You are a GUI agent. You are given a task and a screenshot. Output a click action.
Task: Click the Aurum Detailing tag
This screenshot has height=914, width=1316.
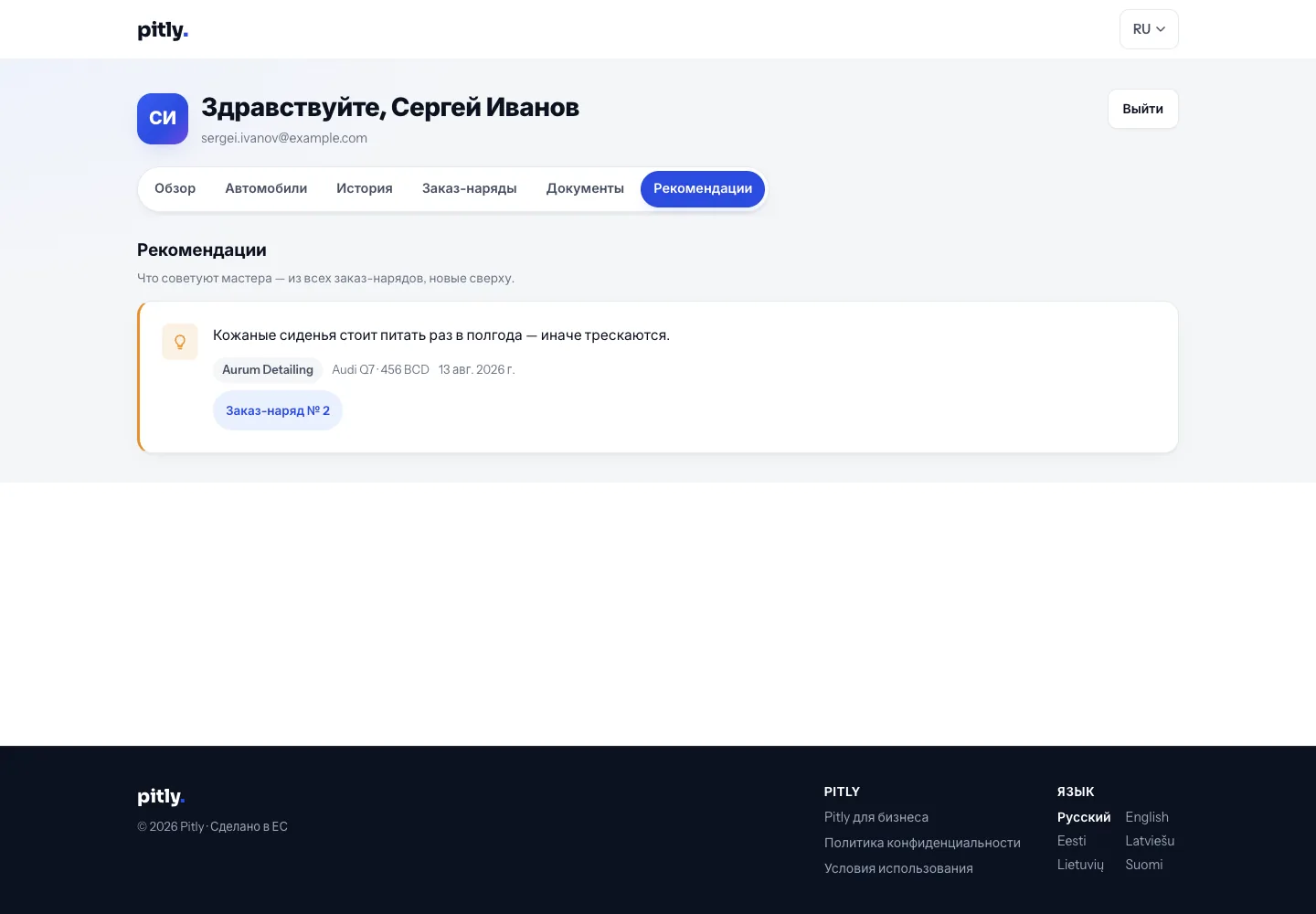pyautogui.click(x=268, y=369)
